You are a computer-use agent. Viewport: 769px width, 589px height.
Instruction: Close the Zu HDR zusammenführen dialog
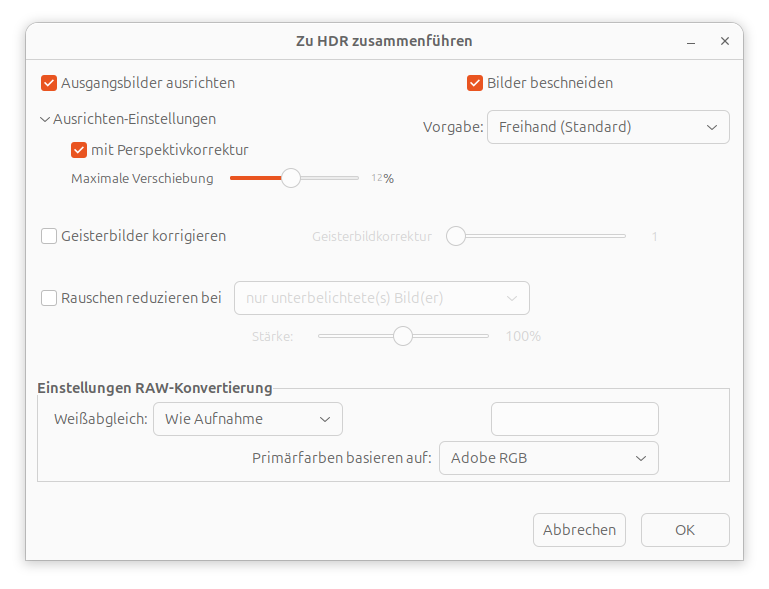[x=724, y=42]
